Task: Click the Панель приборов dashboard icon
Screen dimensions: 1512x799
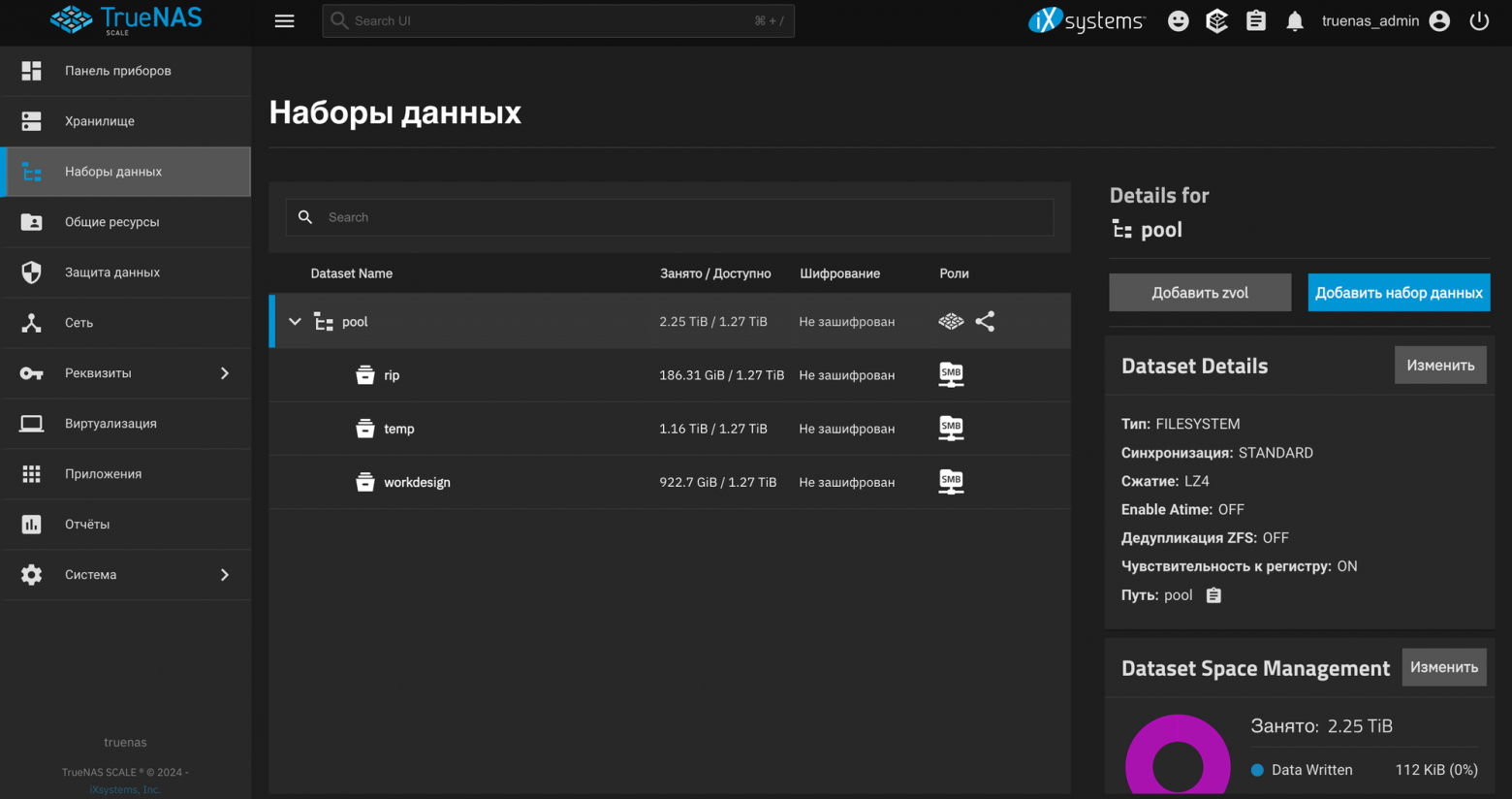Action: point(32,71)
